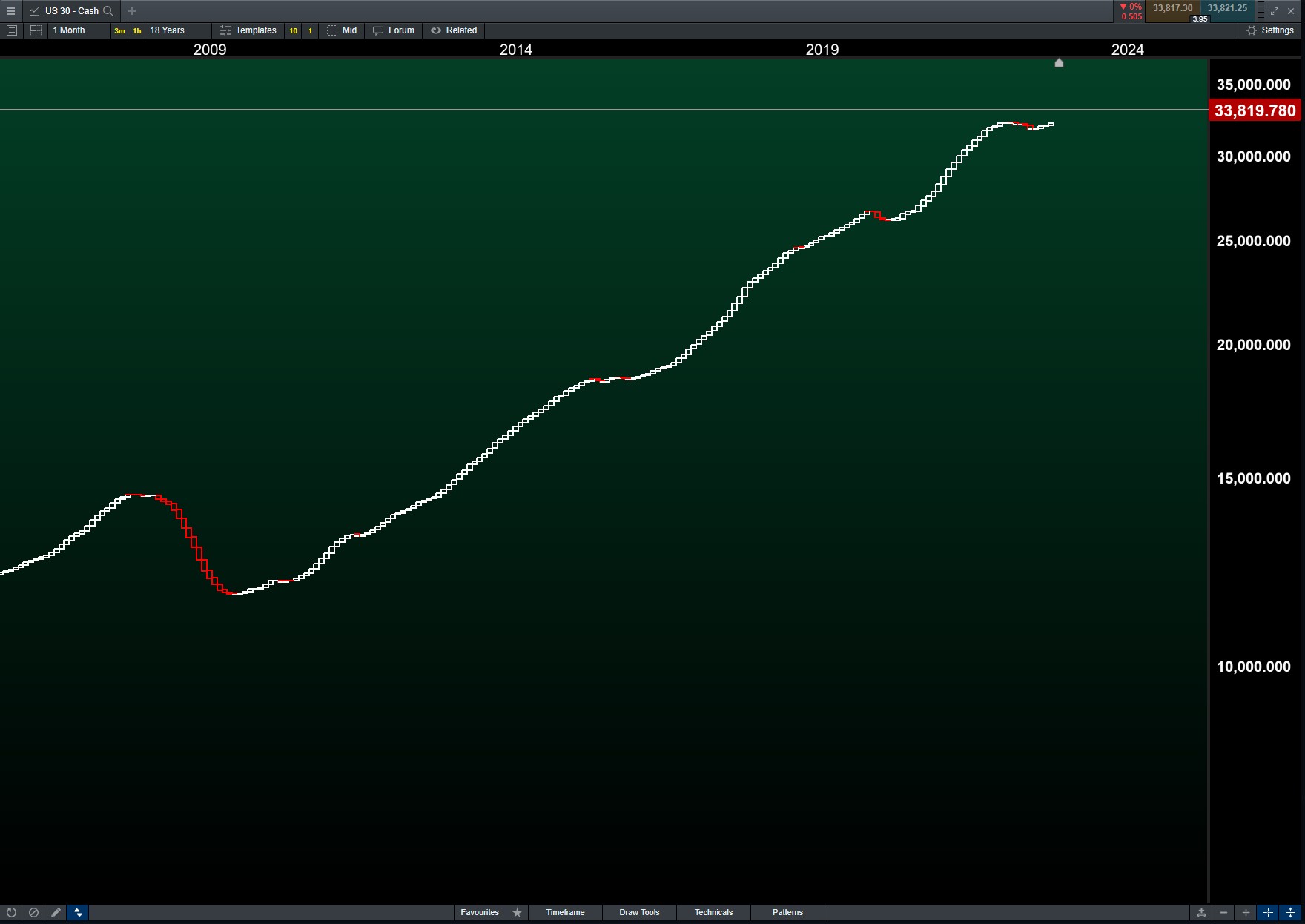Open the hamburger main menu
Screen dimensions: 1305x924
11,11
